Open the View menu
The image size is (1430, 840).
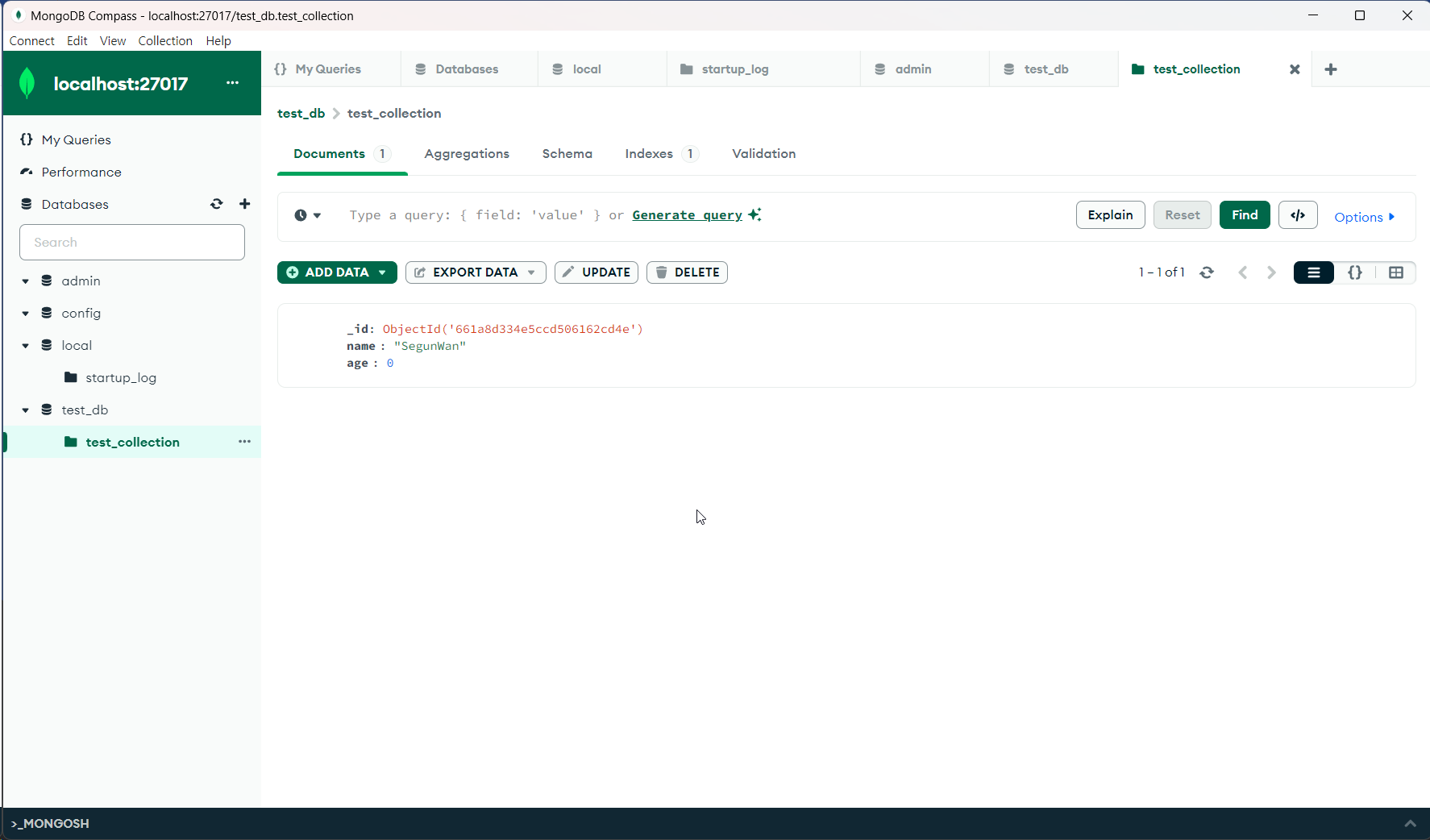point(113,40)
